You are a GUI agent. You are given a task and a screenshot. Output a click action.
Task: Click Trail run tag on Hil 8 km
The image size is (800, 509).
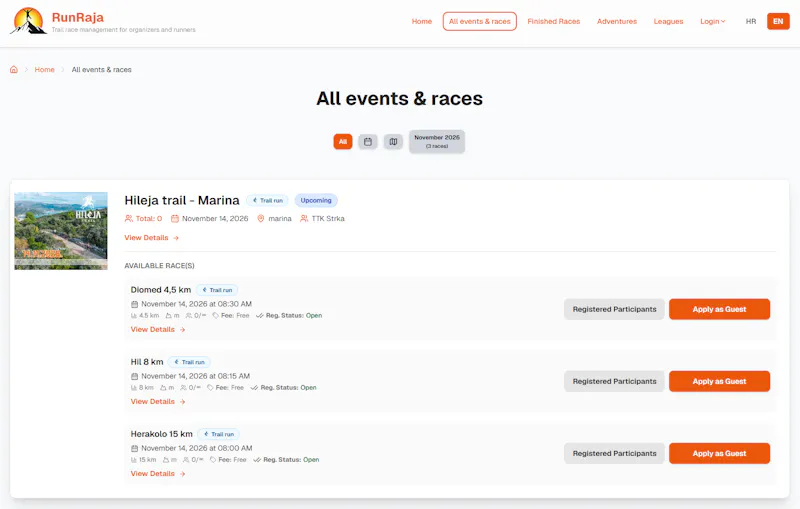click(189, 362)
